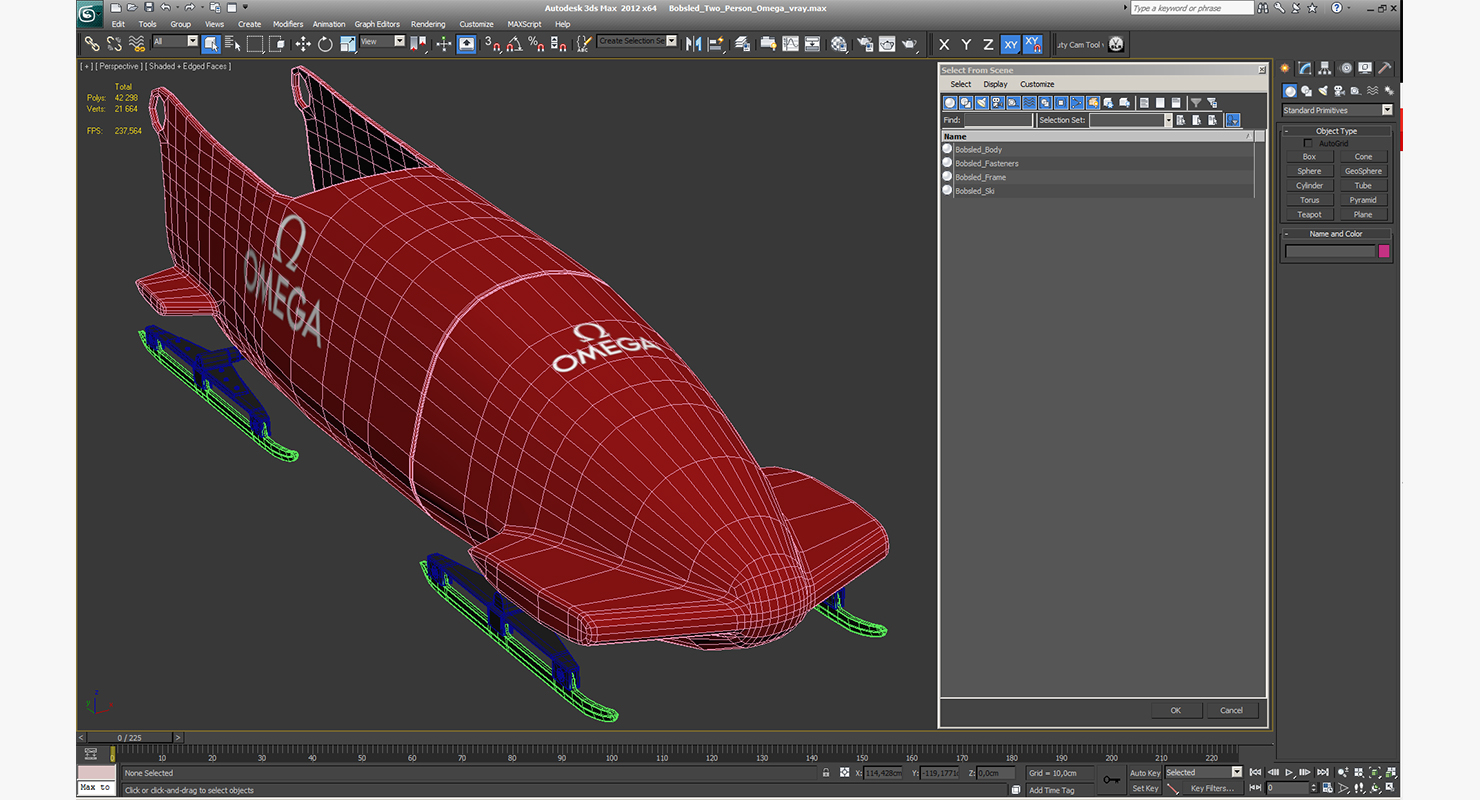Open the Hierarchy command panel tab

pyautogui.click(x=1325, y=68)
